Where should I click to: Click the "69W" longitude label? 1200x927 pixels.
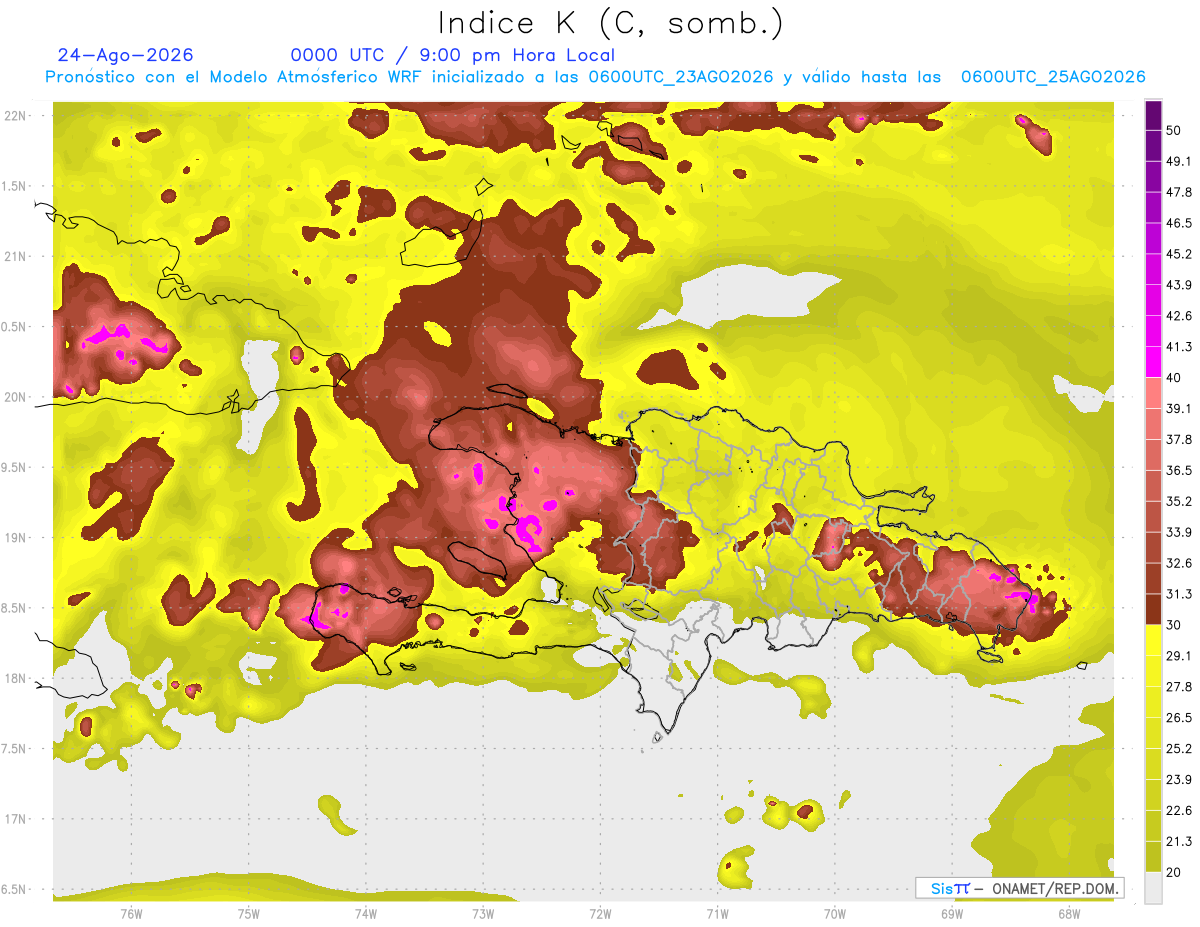[952, 914]
